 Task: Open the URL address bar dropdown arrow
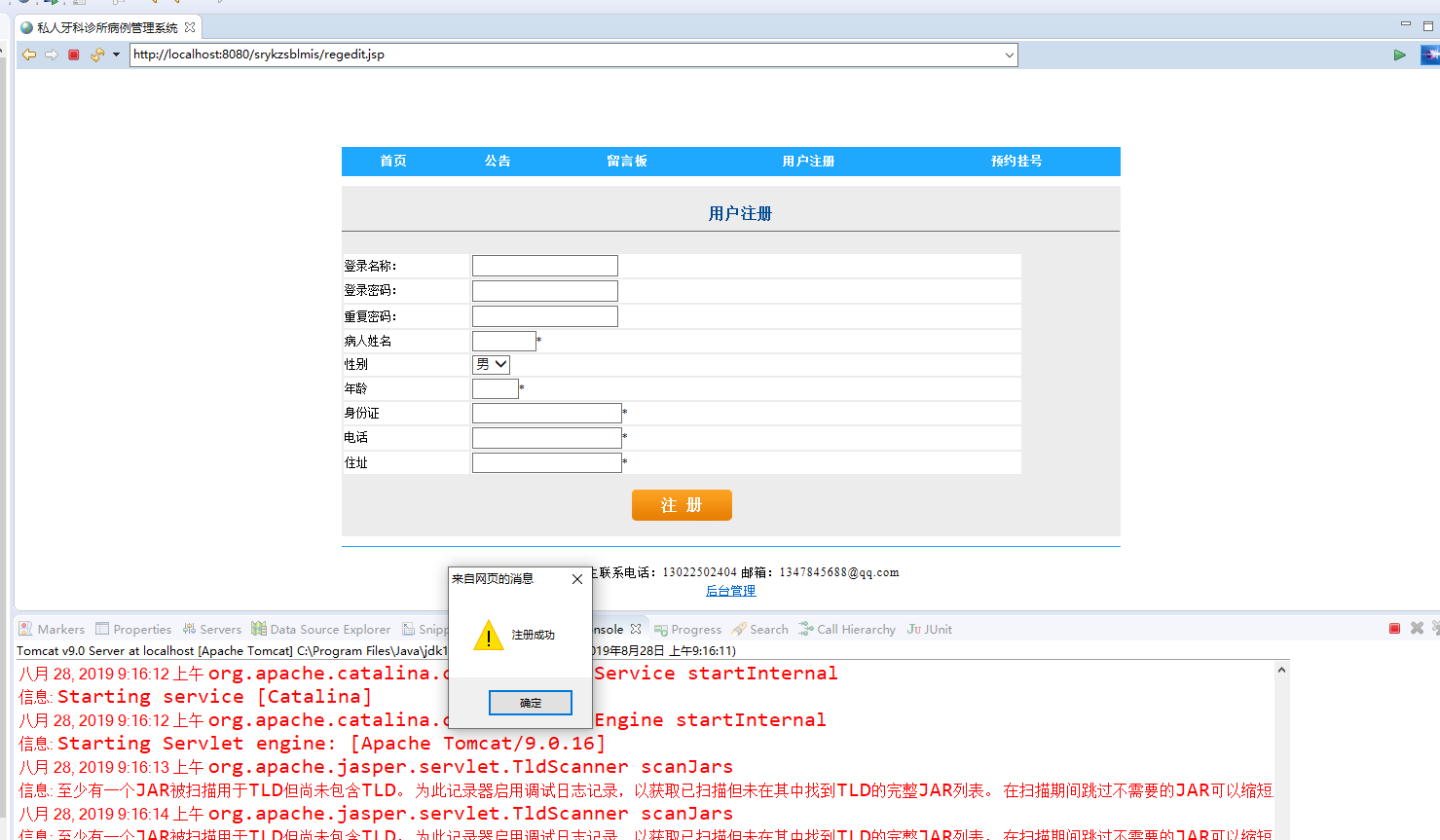[1010, 55]
